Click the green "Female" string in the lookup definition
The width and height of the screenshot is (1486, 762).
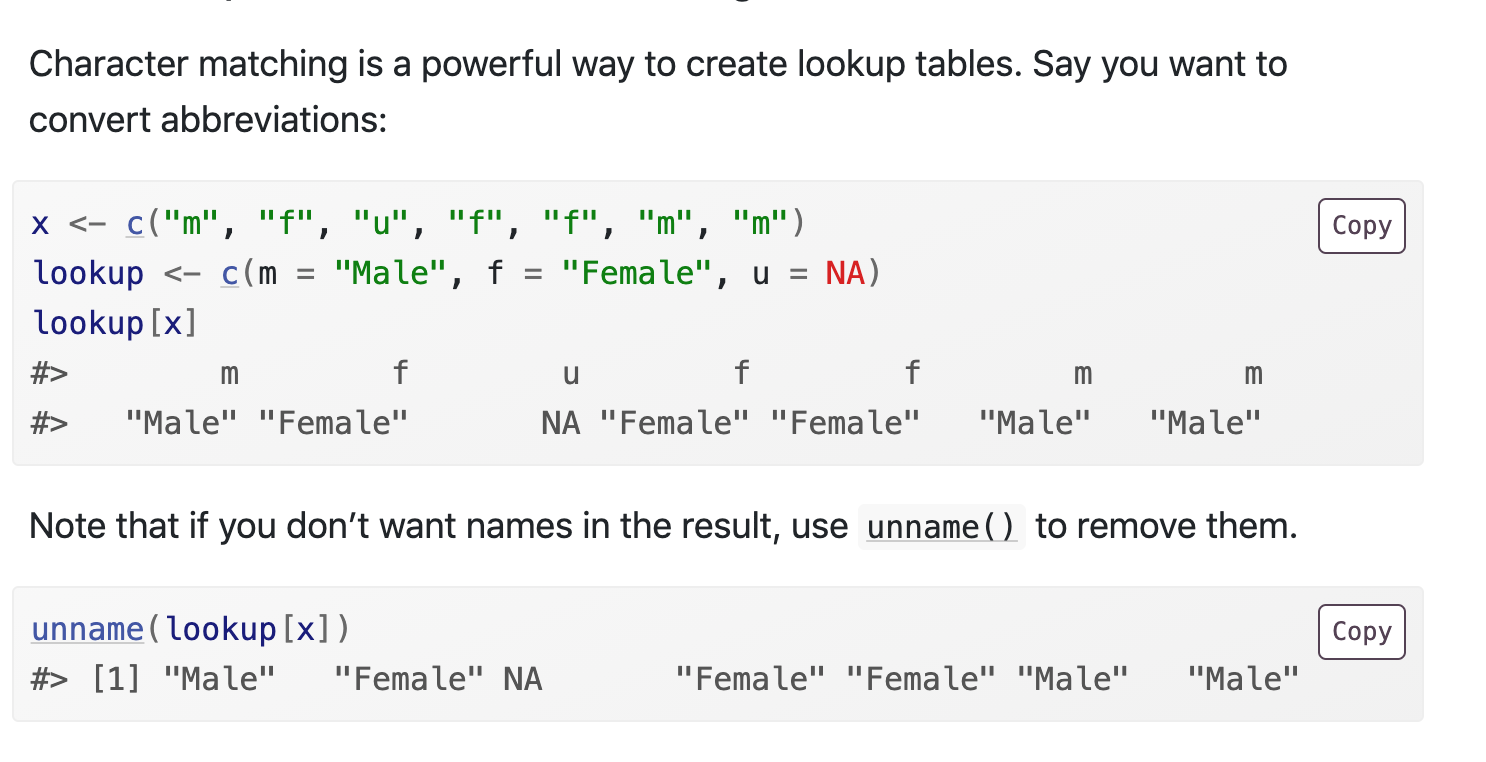click(637, 273)
